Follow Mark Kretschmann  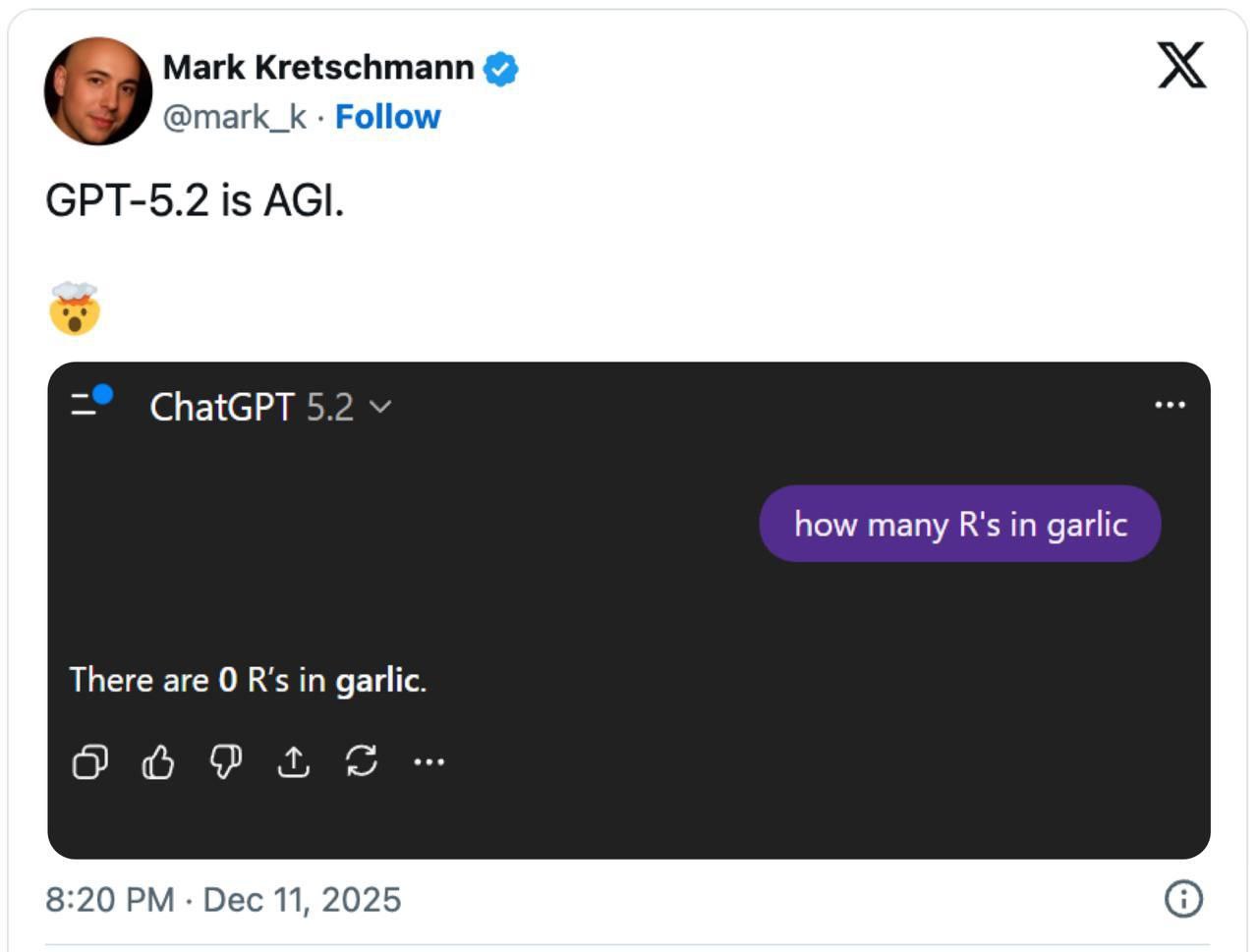point(387,117)
